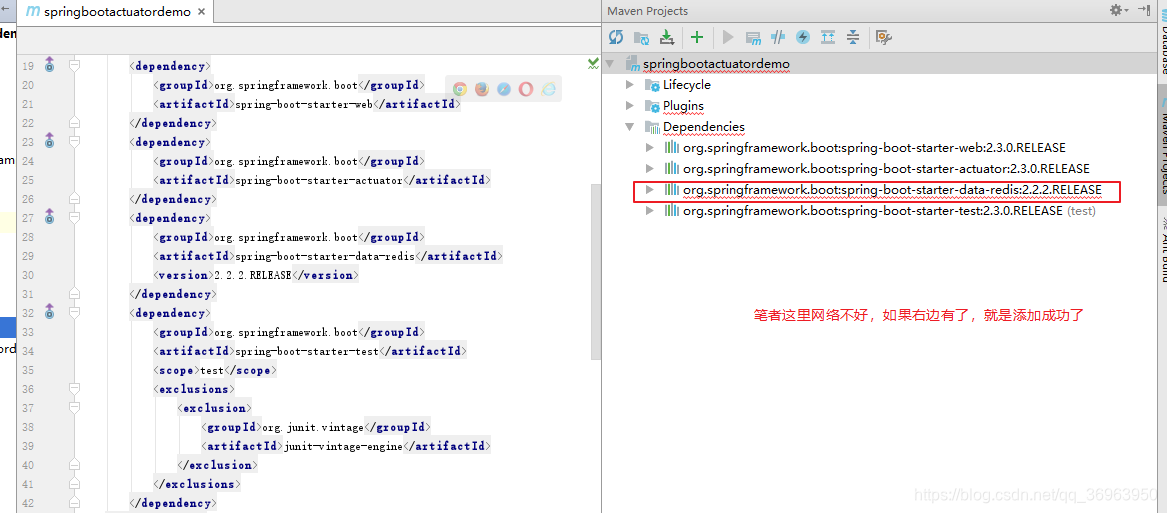Expand Plugins node
The width and height of the screenshot is (1167, 513).
point(630,106)
